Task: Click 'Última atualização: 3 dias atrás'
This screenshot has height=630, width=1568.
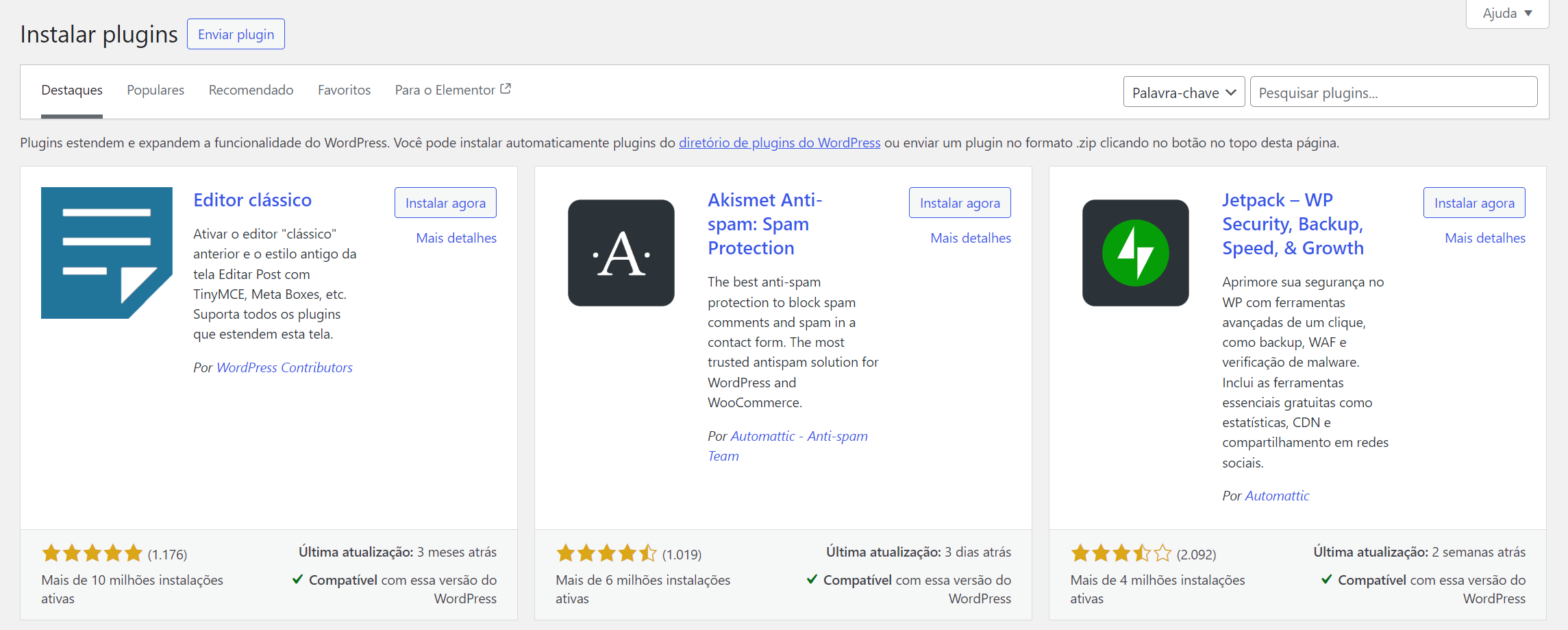Action: (x=919, y=552)
